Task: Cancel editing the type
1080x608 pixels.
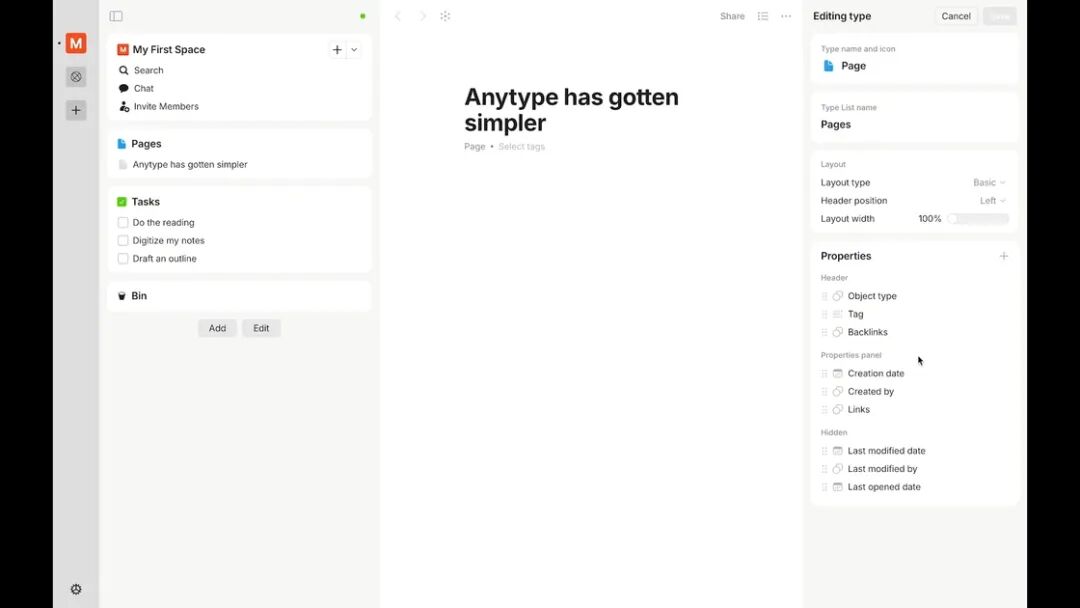Action: [956, 16]
